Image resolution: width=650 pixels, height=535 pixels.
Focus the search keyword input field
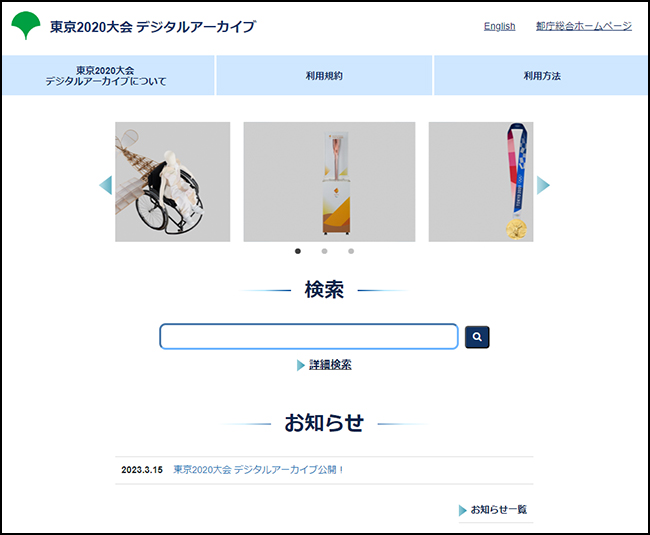(309, 336)
